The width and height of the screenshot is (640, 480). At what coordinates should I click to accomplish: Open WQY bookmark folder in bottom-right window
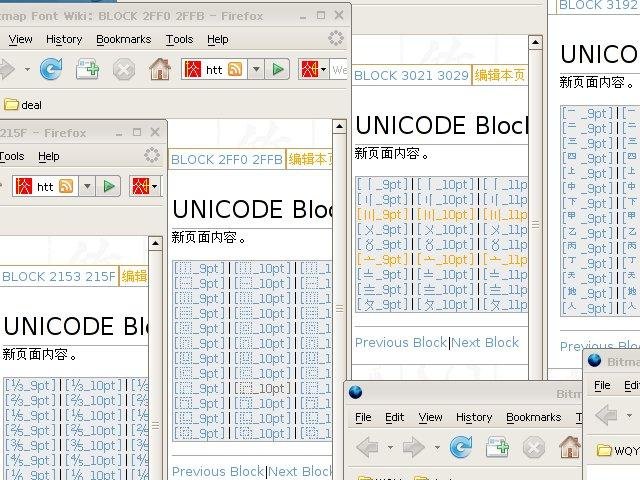618,450
